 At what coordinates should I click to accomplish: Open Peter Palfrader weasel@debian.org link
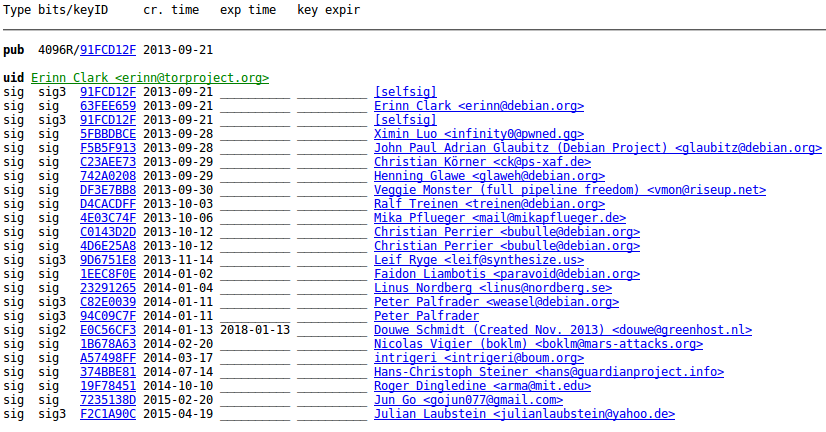[496, 302]
